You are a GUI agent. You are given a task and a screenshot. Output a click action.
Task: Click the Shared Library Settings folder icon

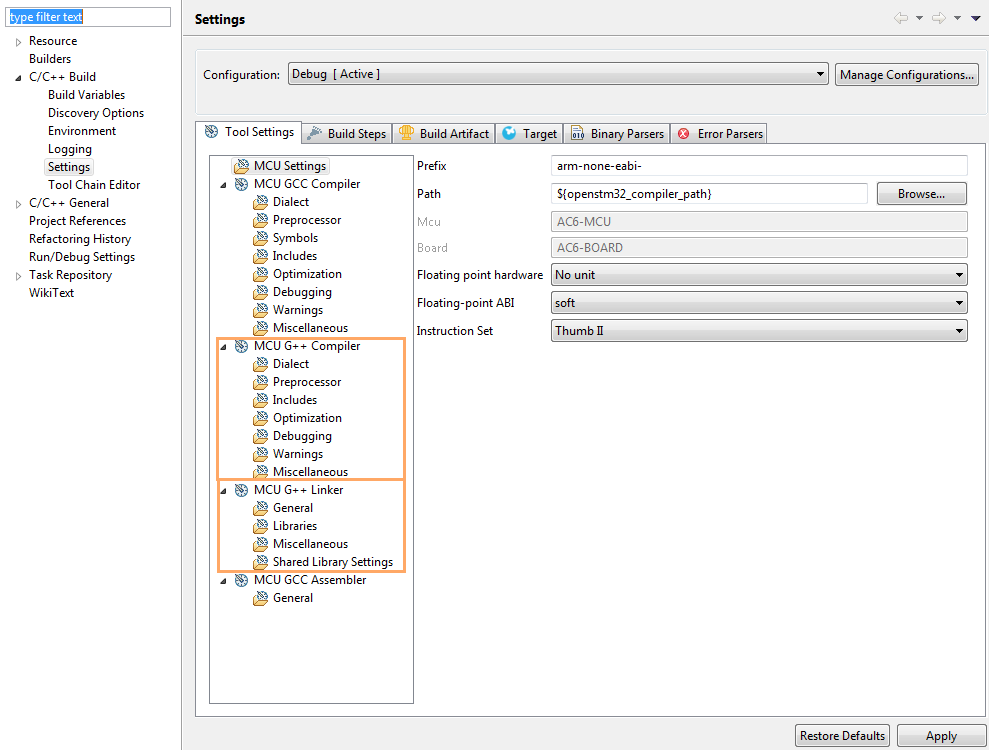pyautogui.click(x=261, y=562)
